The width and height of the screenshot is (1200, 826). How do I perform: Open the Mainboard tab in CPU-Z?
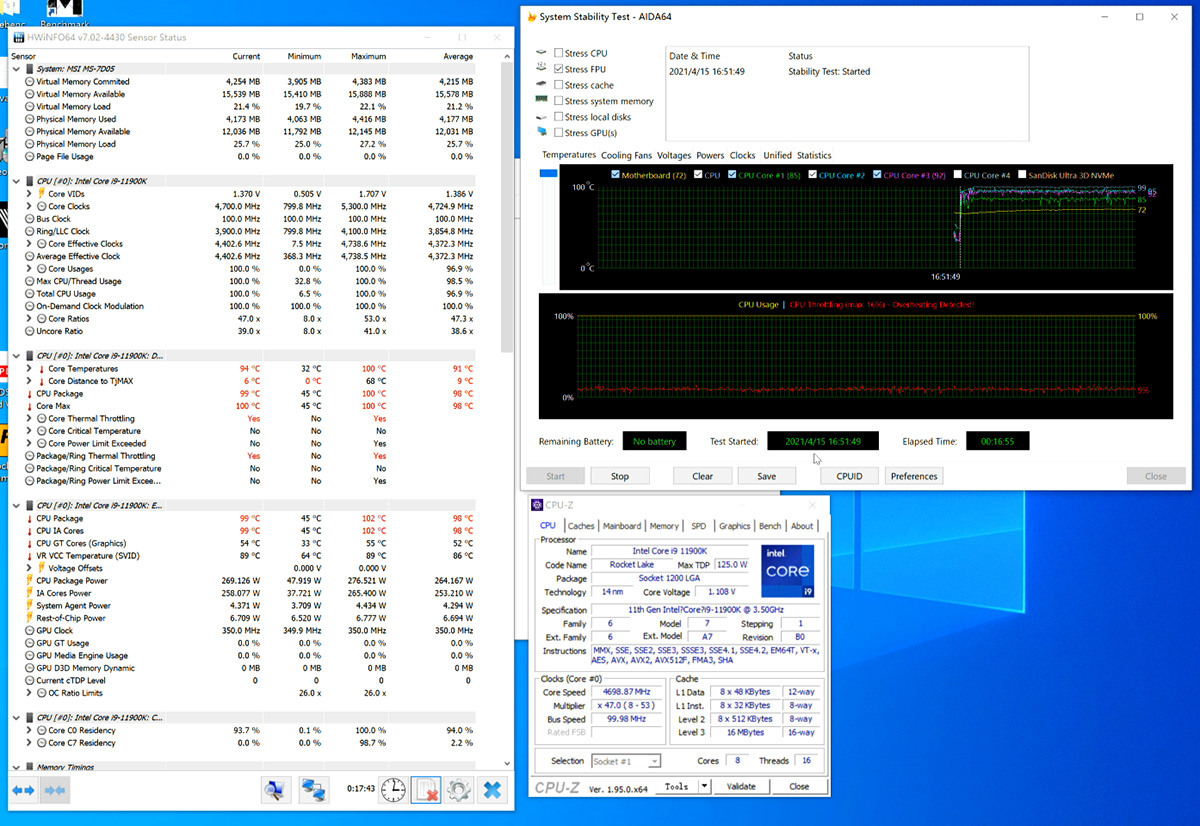(621, 526)
